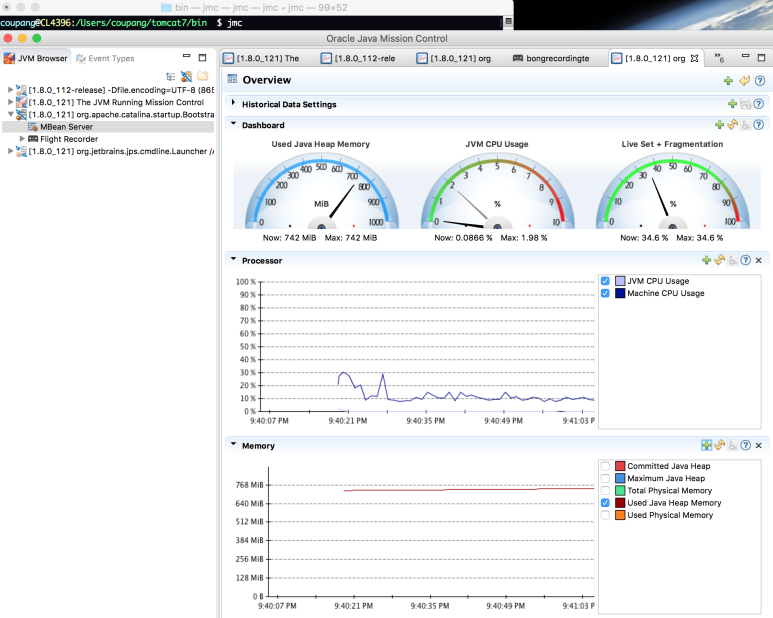Add an attribute to the Processor chart
This screenshot has width=773, height=618.
pyautogui.click(x=706, y=260)
